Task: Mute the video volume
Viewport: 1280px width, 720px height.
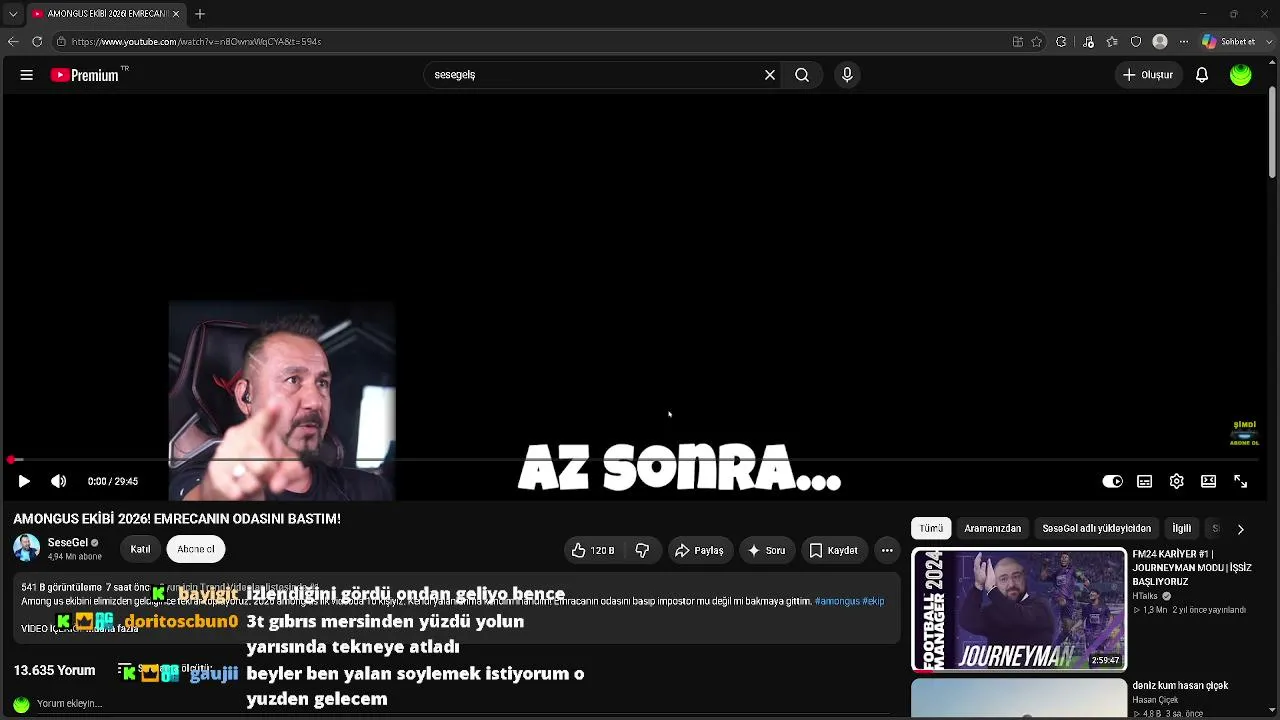Action: pos(59,481)
